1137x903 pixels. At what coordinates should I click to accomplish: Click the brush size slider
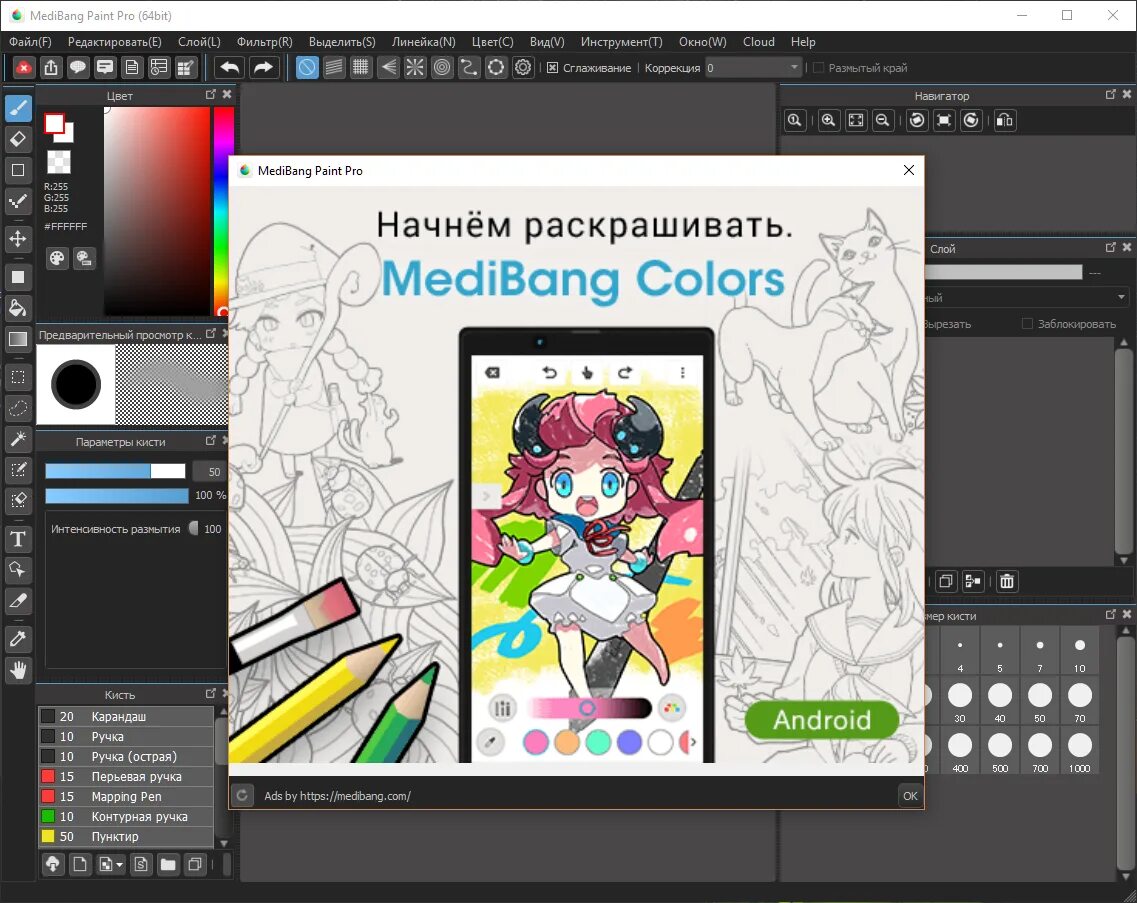(115, 471)
